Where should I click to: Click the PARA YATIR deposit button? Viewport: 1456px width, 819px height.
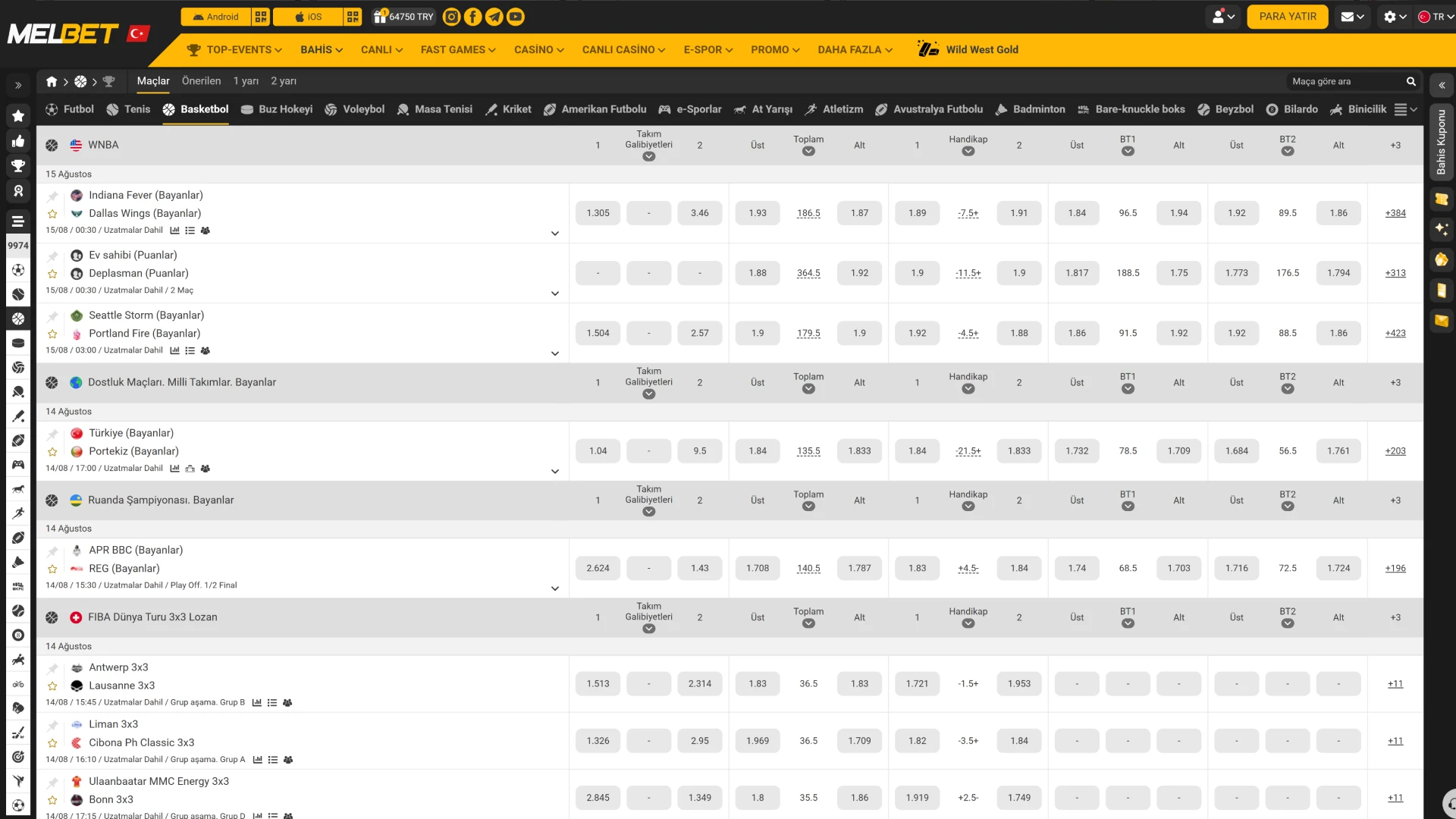1288,17
